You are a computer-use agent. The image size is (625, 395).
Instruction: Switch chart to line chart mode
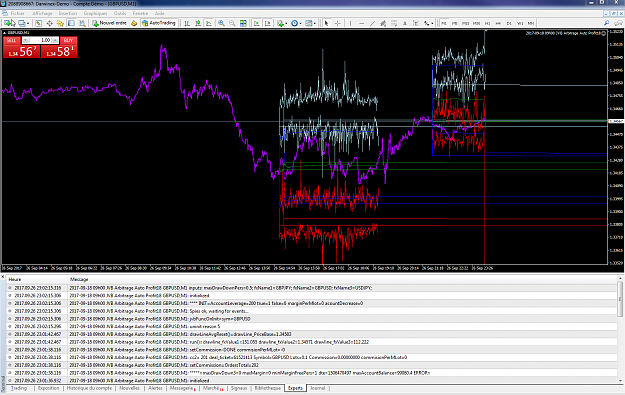click(208, 23)
